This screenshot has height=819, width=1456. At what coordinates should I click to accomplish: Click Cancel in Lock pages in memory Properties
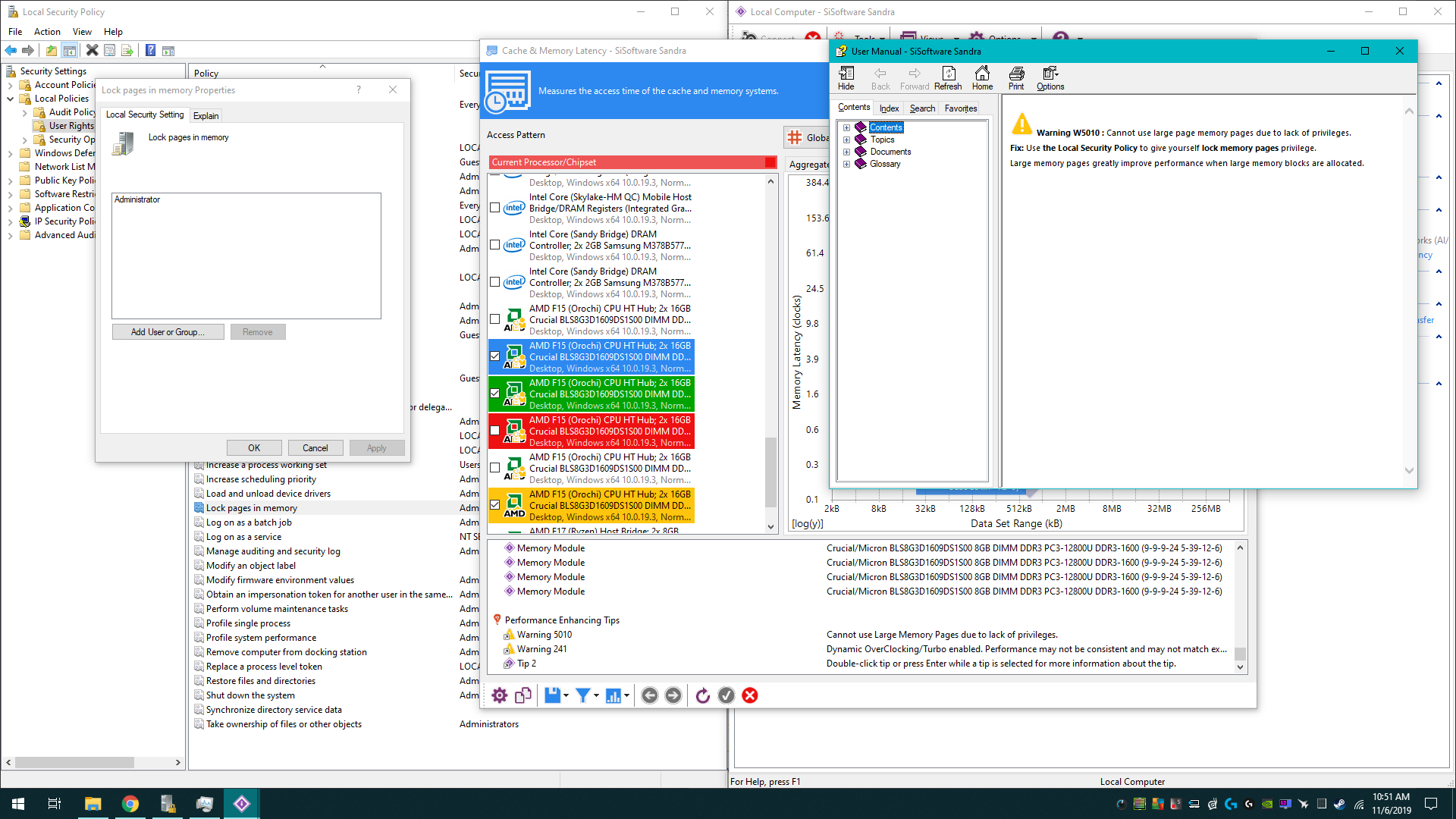315,448
